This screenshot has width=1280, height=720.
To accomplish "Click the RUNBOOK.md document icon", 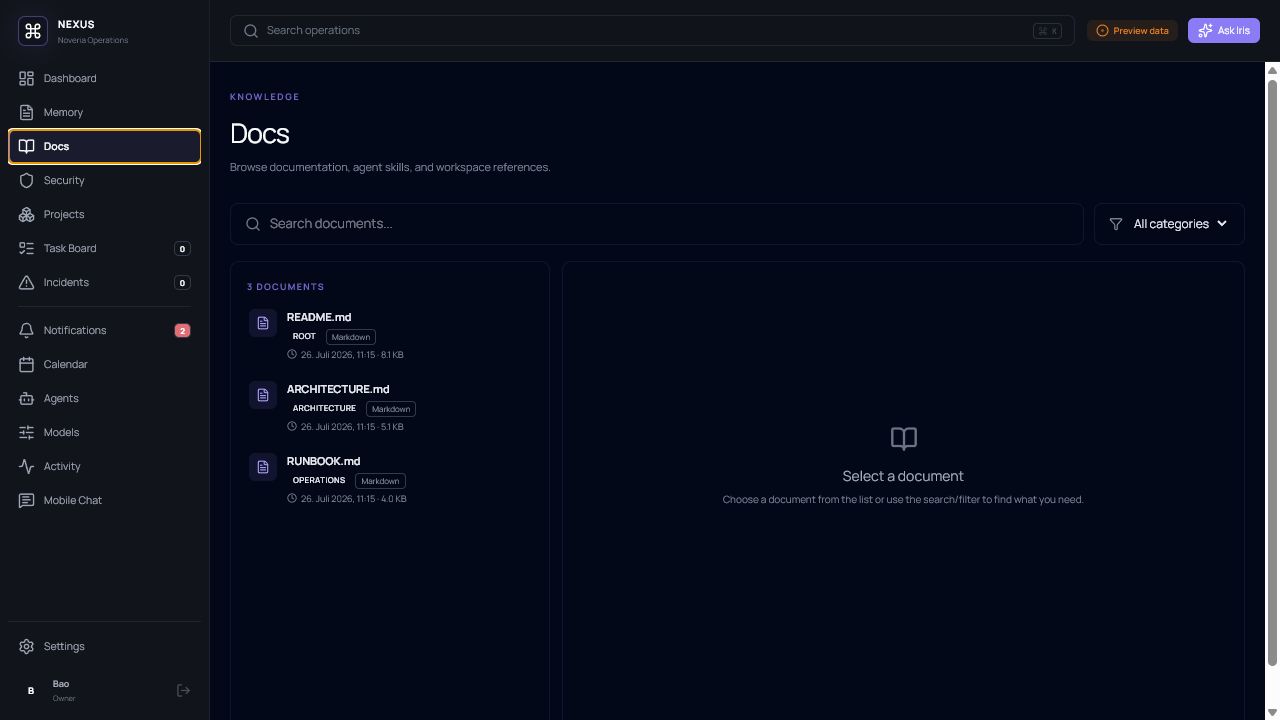I will pos(263,467).
